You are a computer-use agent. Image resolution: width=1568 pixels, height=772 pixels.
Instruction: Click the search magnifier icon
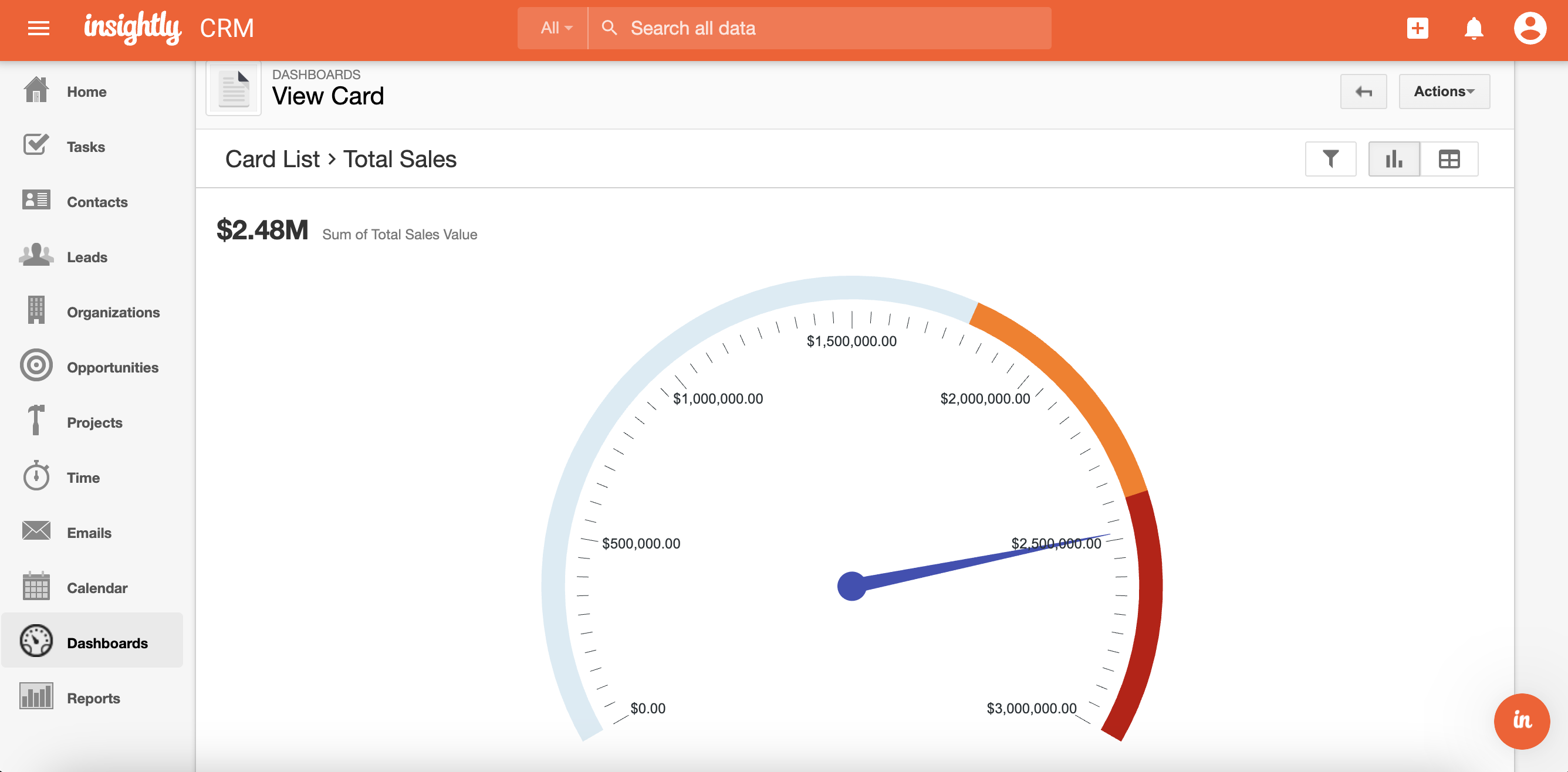coord(609,28)
